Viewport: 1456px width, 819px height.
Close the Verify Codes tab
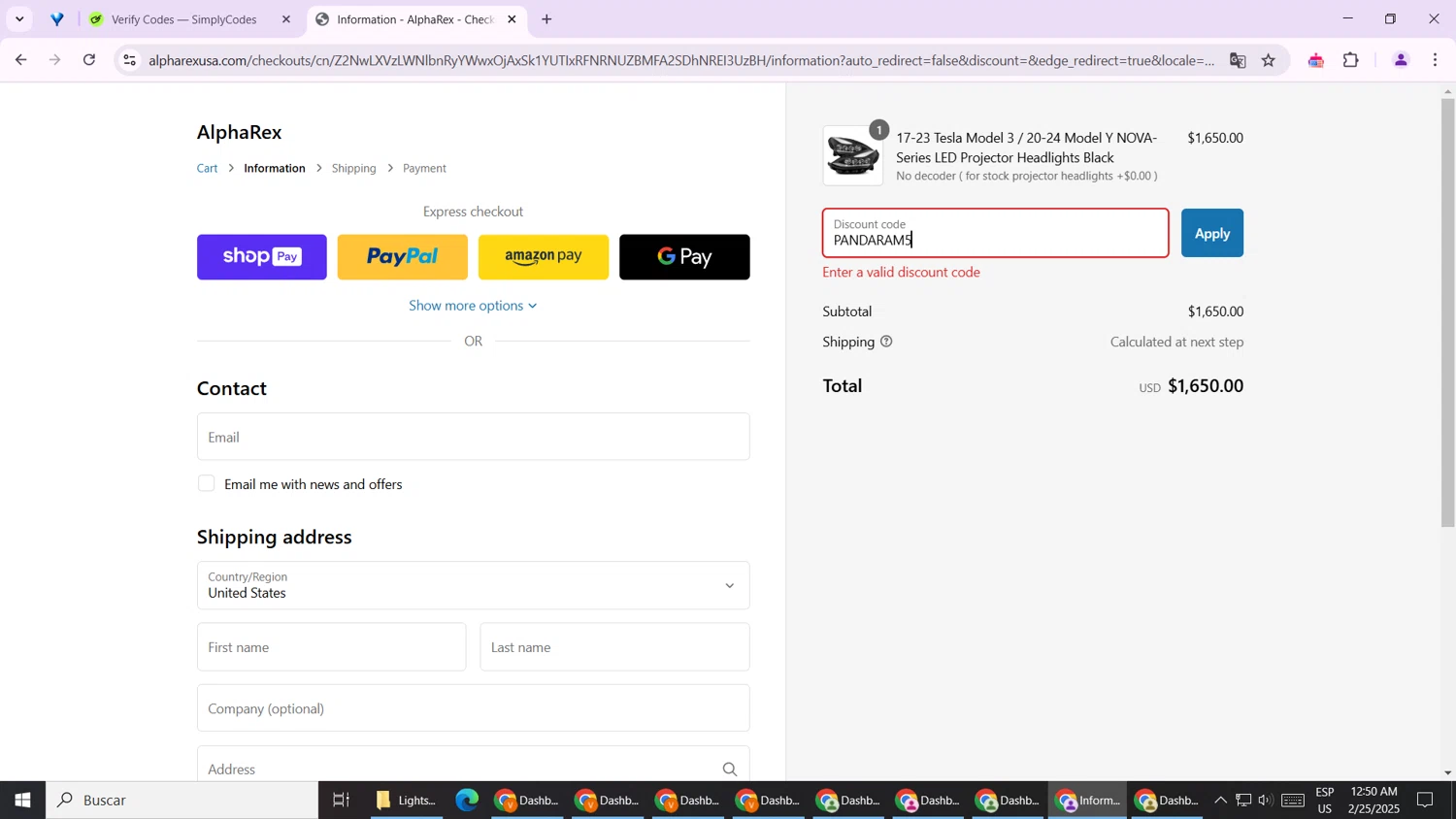point(285,19)
